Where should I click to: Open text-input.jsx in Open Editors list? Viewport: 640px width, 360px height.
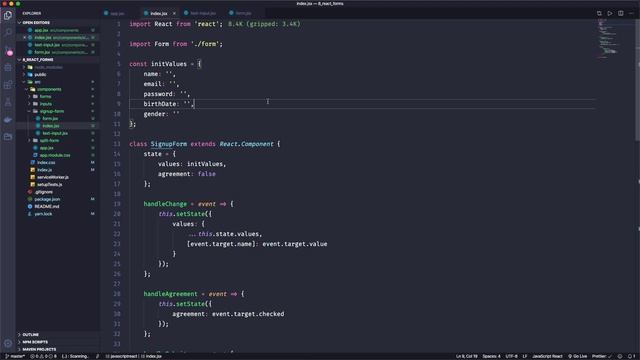pyautogui.click(x=57, y=45)
